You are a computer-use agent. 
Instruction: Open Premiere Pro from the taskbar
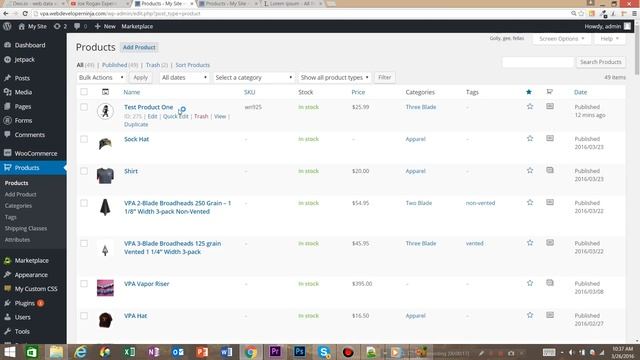click(x=275, y=352)
